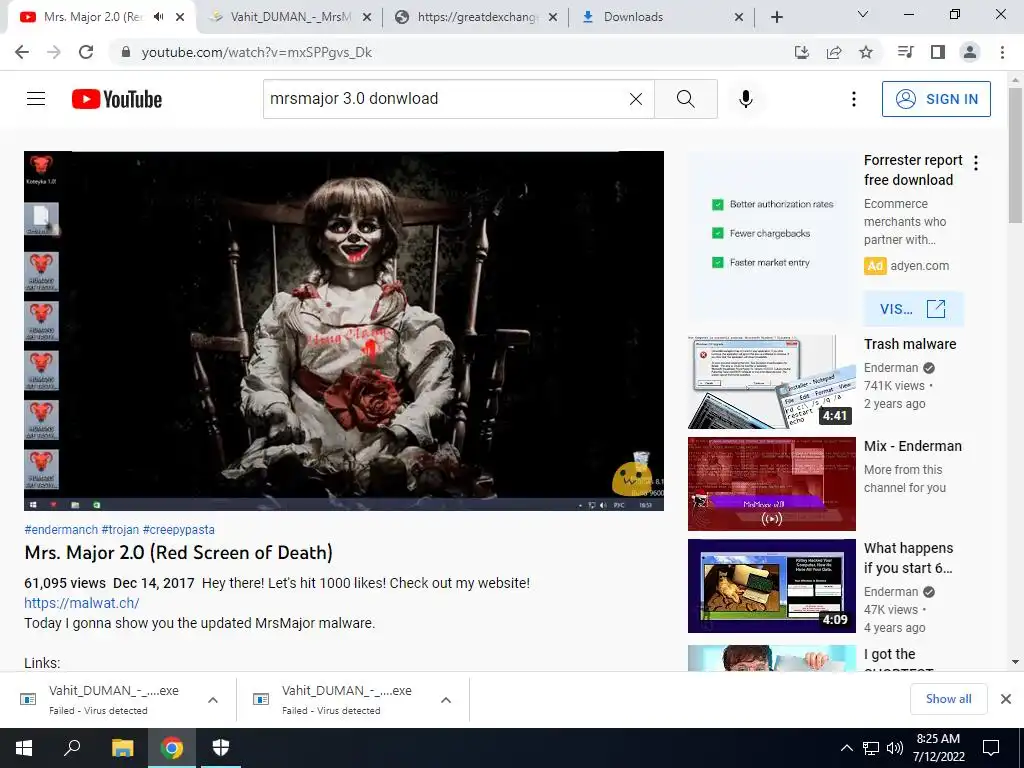Show all downloads
The width and height of the screenshot is (1024, 768).
click(x=948, y=699)
